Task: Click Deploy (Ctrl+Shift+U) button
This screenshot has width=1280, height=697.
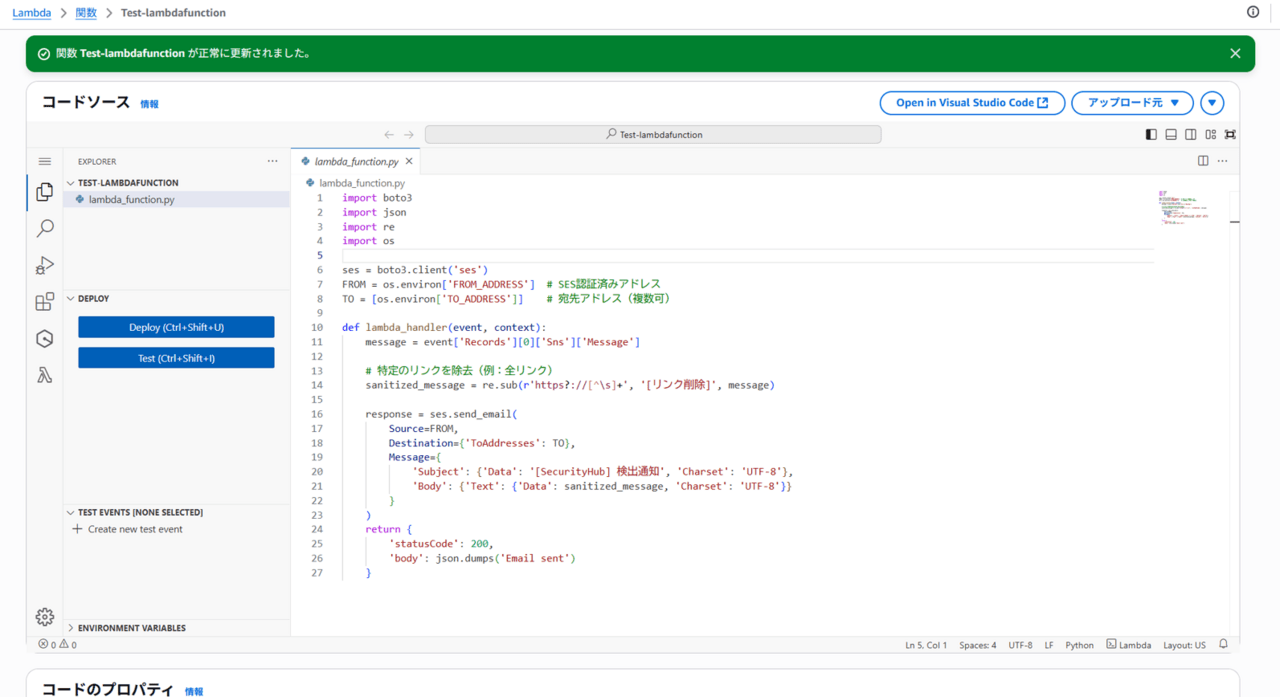Action: coord(176,327)
